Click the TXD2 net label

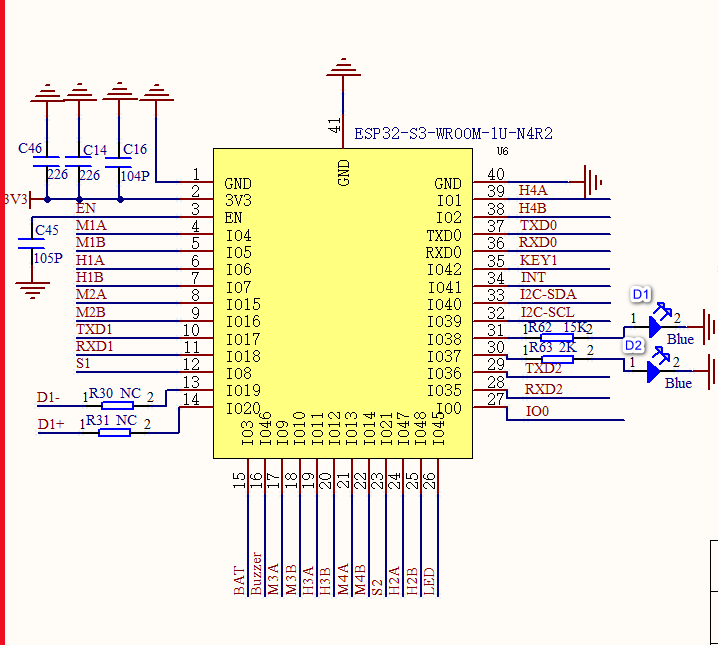pos(543,368)
